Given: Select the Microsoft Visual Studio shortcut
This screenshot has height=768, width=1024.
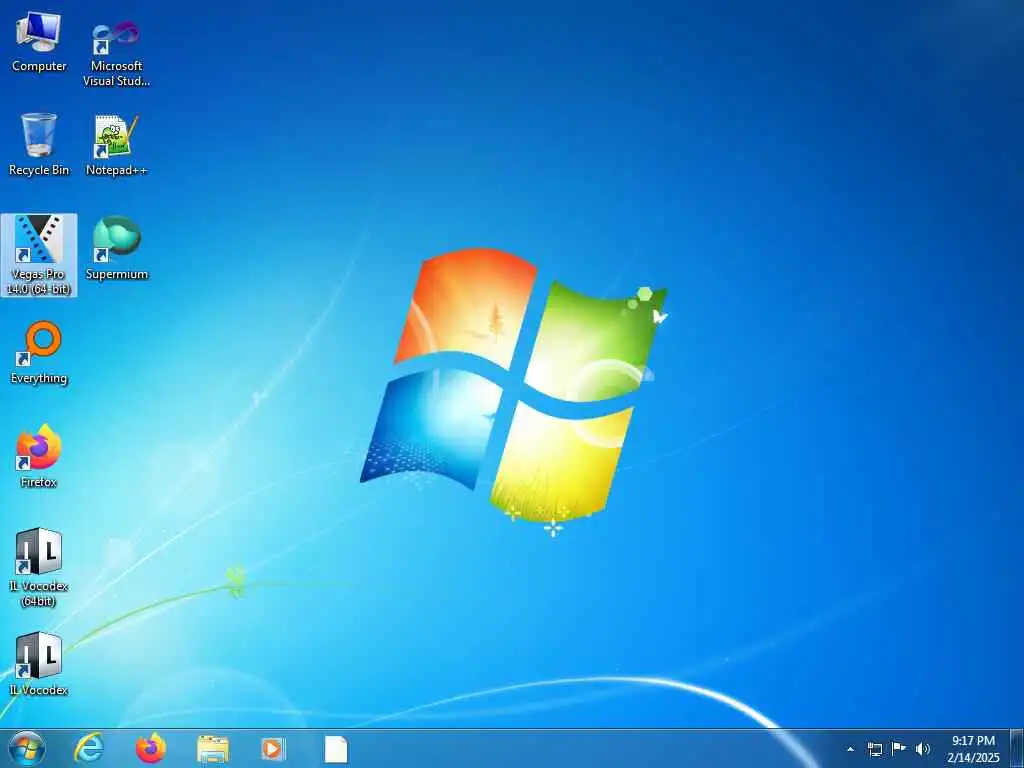Looking at the screenshot, I should (116, 52).
